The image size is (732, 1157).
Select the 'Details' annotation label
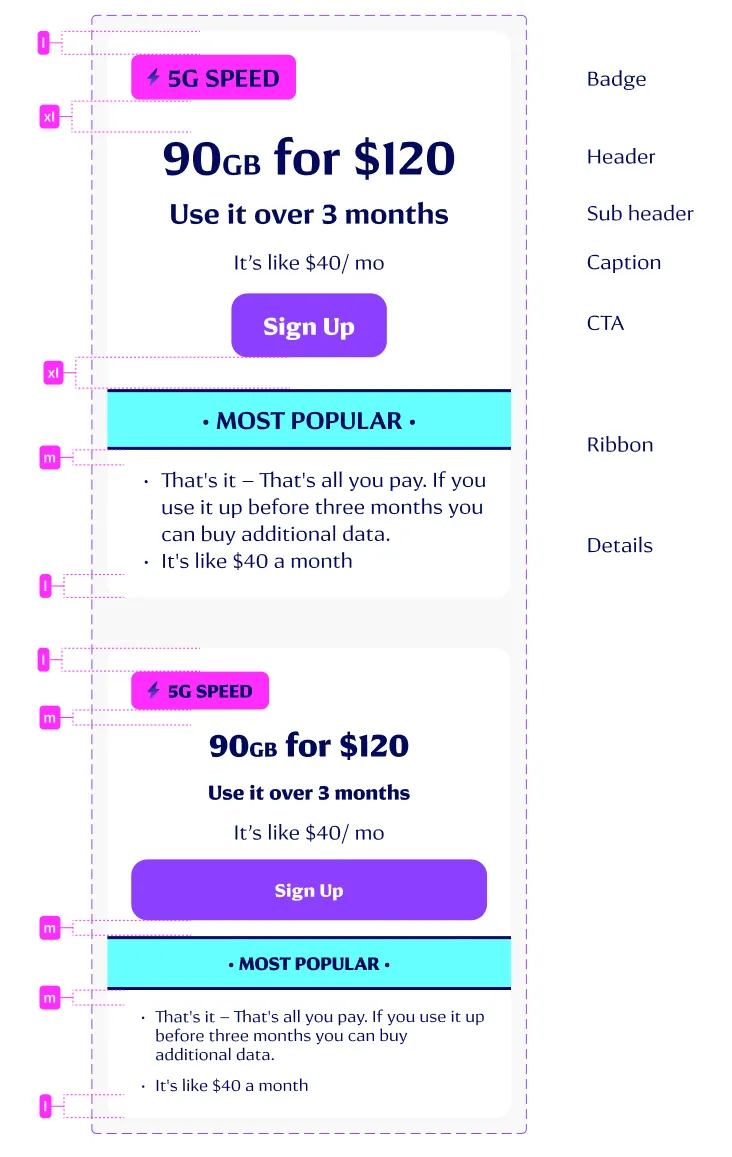coord(618,545)
